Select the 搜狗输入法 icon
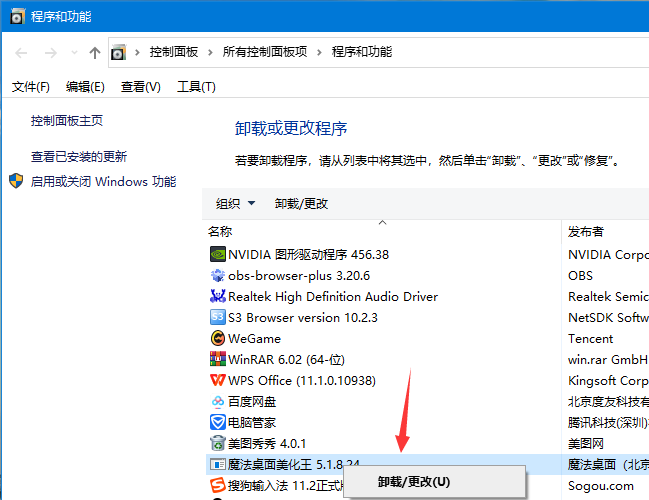649x500 pixels. pos(218,486)
